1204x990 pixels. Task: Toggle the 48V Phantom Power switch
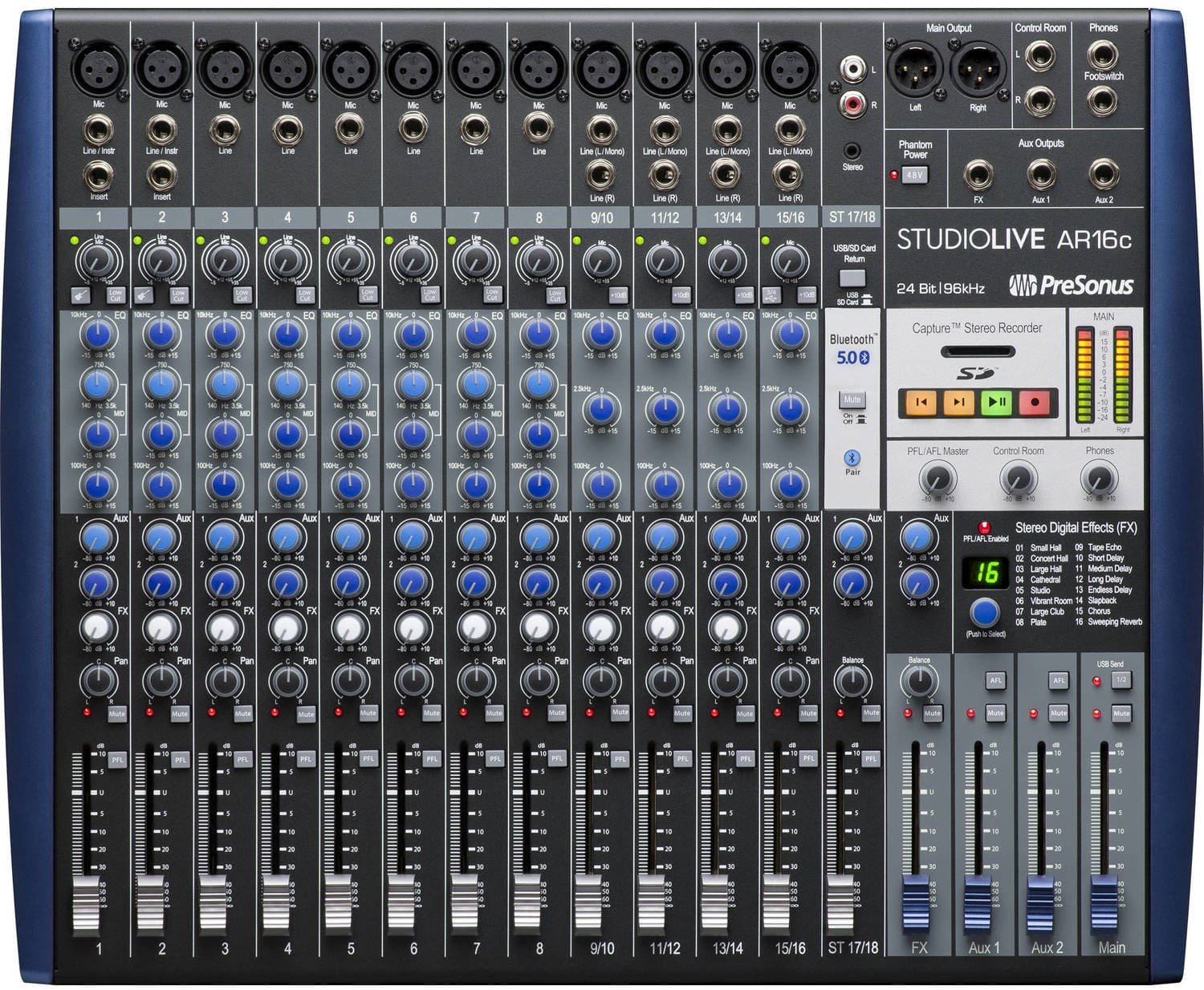[915, 174]
